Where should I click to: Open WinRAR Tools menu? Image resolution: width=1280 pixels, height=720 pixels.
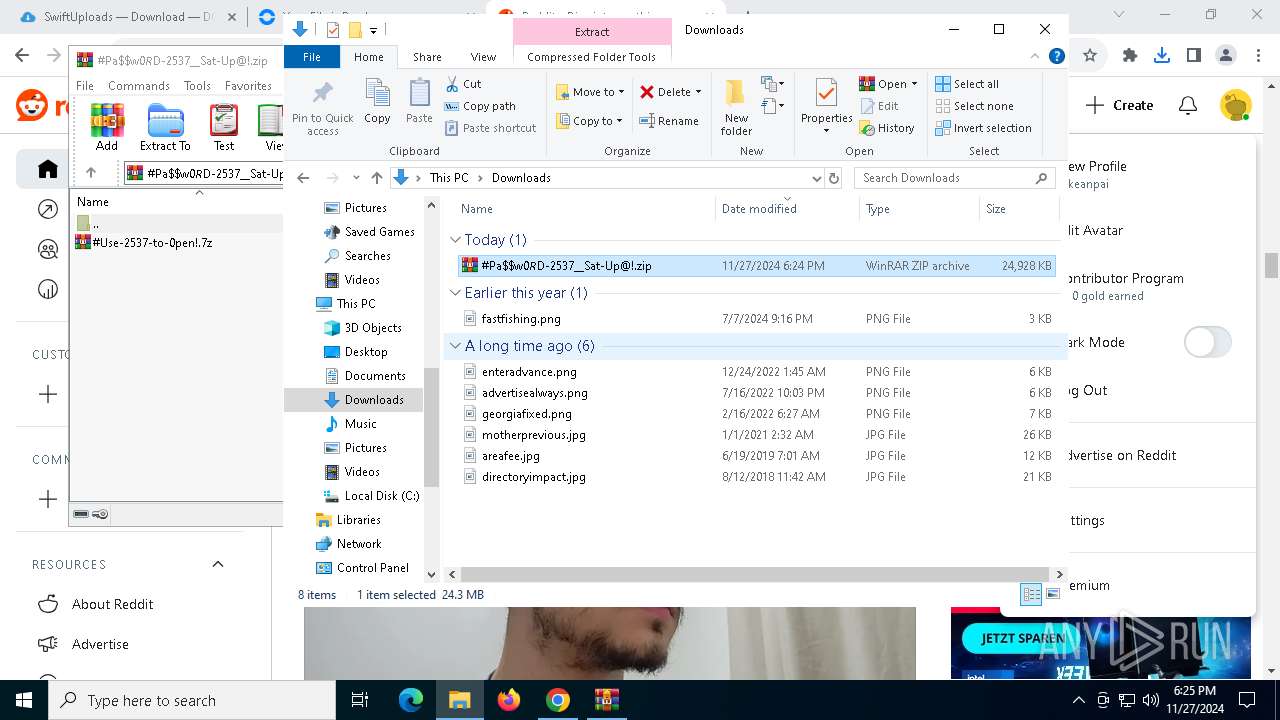click(x=197, y=86)
